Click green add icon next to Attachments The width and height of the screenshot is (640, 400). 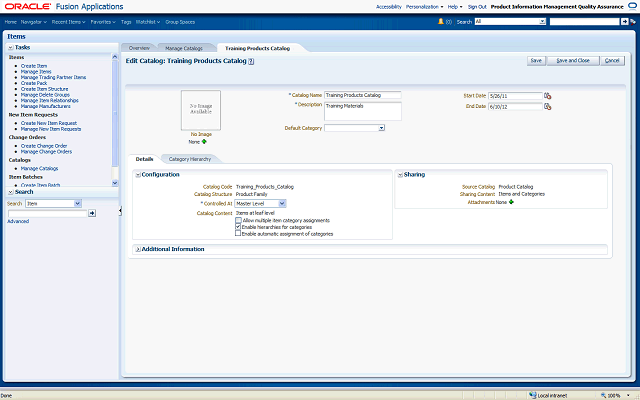512,202
